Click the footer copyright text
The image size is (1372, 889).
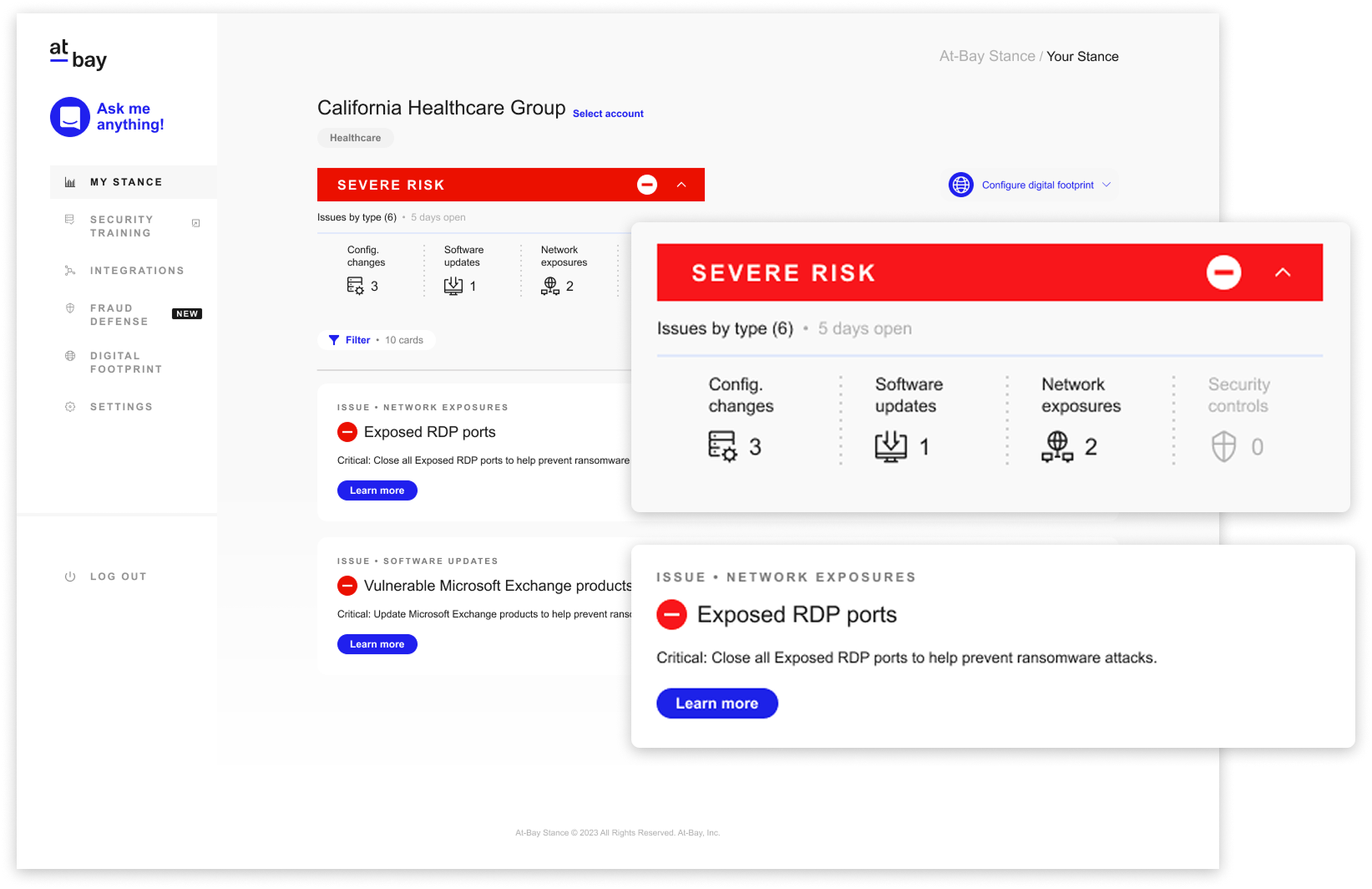click(618, 833)
